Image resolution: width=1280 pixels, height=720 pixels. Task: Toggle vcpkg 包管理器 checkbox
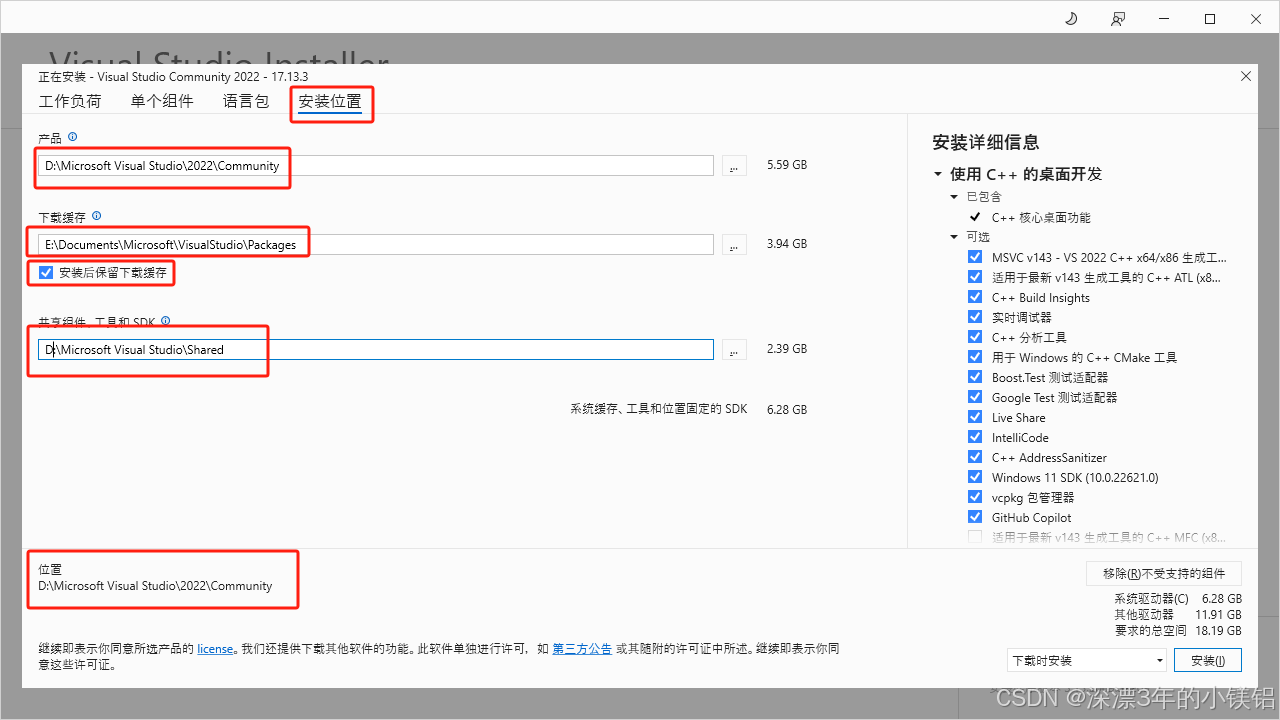pos(975,497)
